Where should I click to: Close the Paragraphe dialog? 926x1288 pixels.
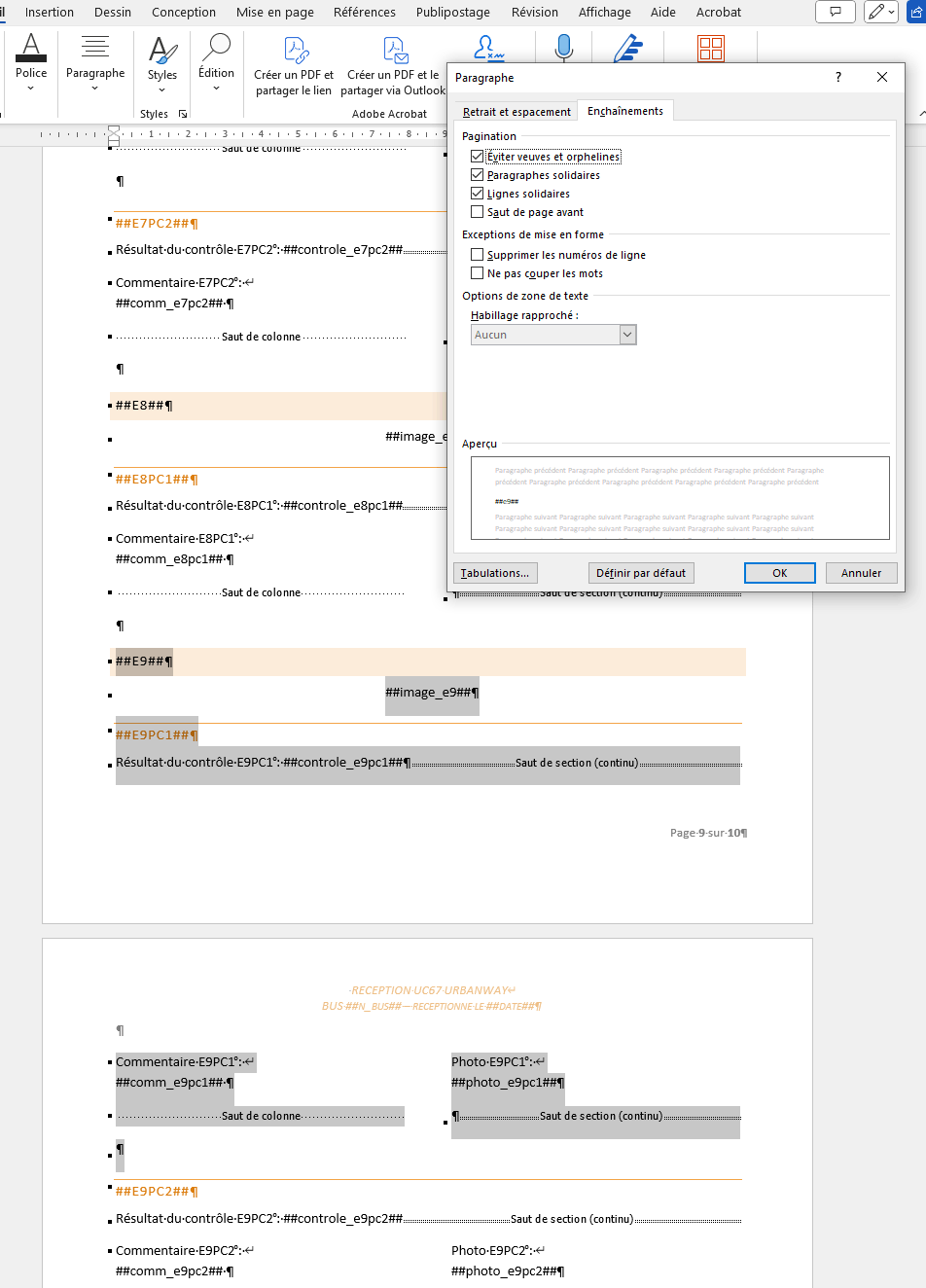[x=882, y=77]
